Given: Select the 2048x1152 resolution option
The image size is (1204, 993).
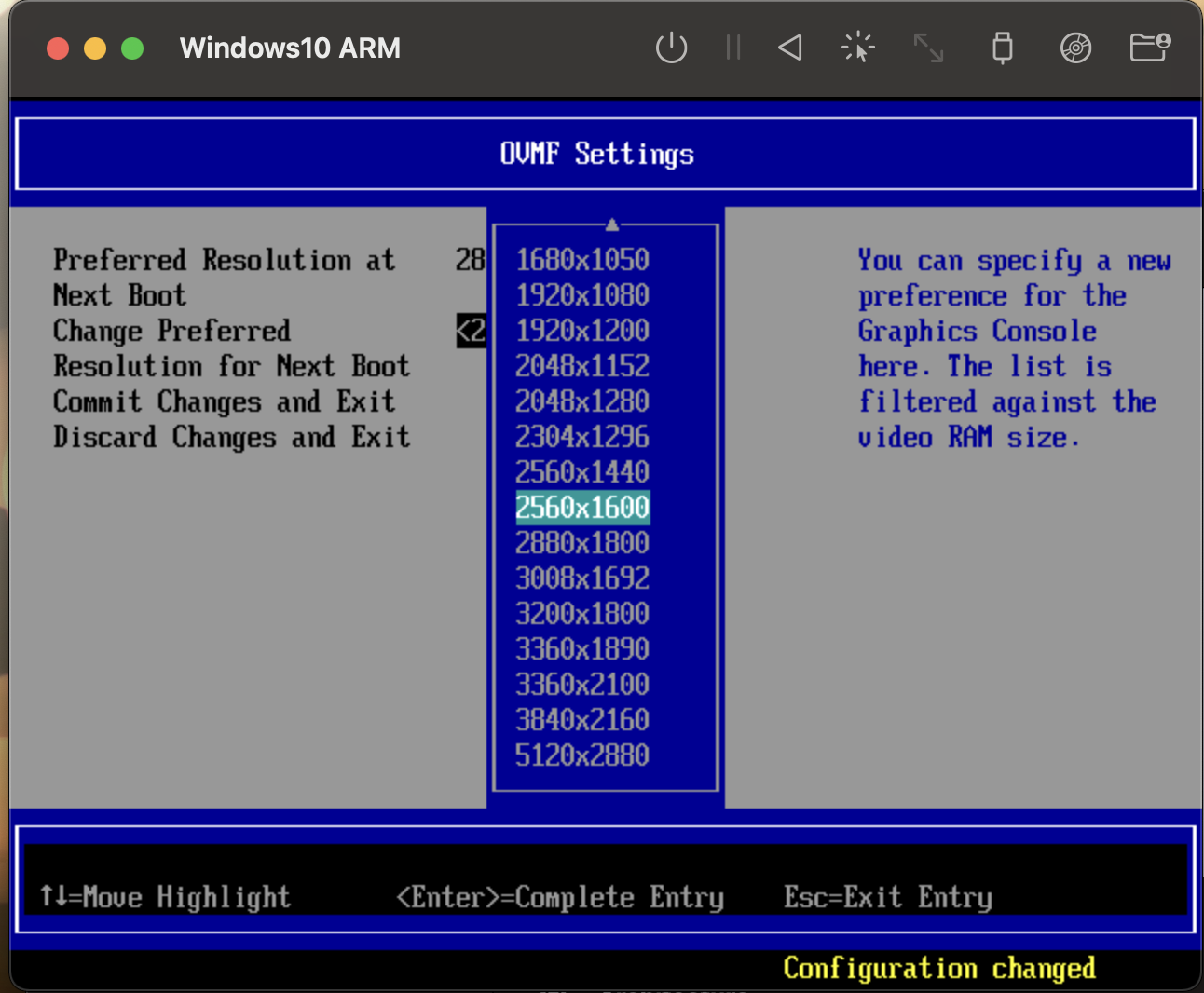Looking at the screenshot, I should coord(582,366).
